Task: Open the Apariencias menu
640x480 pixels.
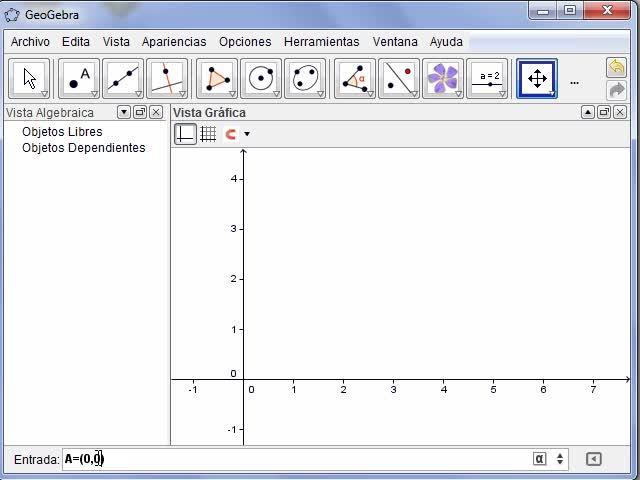Action: (174, 42)
